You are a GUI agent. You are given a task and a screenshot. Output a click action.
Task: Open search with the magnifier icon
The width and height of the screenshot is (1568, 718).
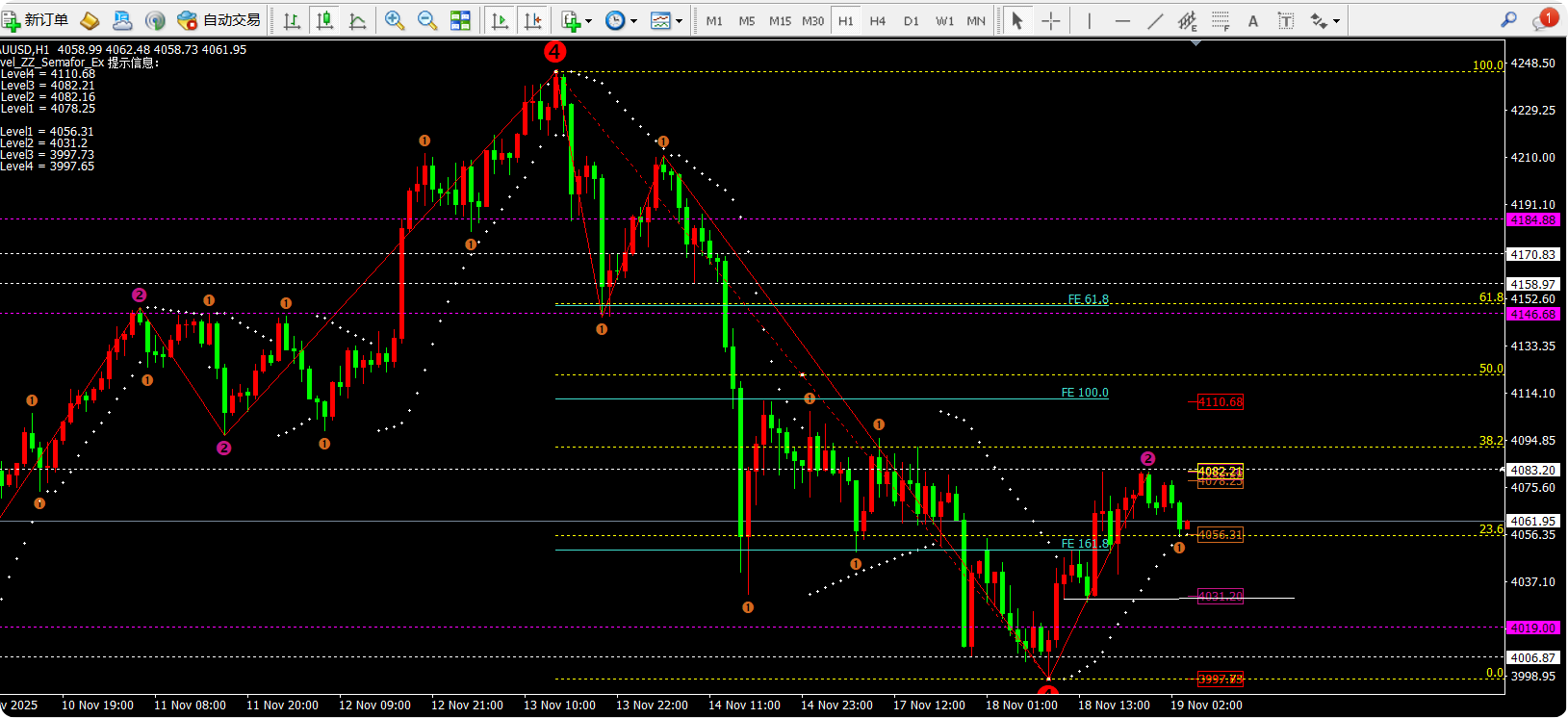[1509, 19]
